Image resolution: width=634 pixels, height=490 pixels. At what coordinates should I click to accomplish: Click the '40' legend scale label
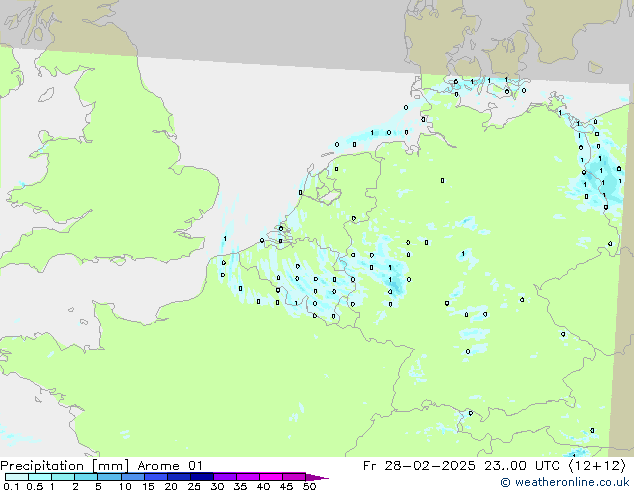263,486
